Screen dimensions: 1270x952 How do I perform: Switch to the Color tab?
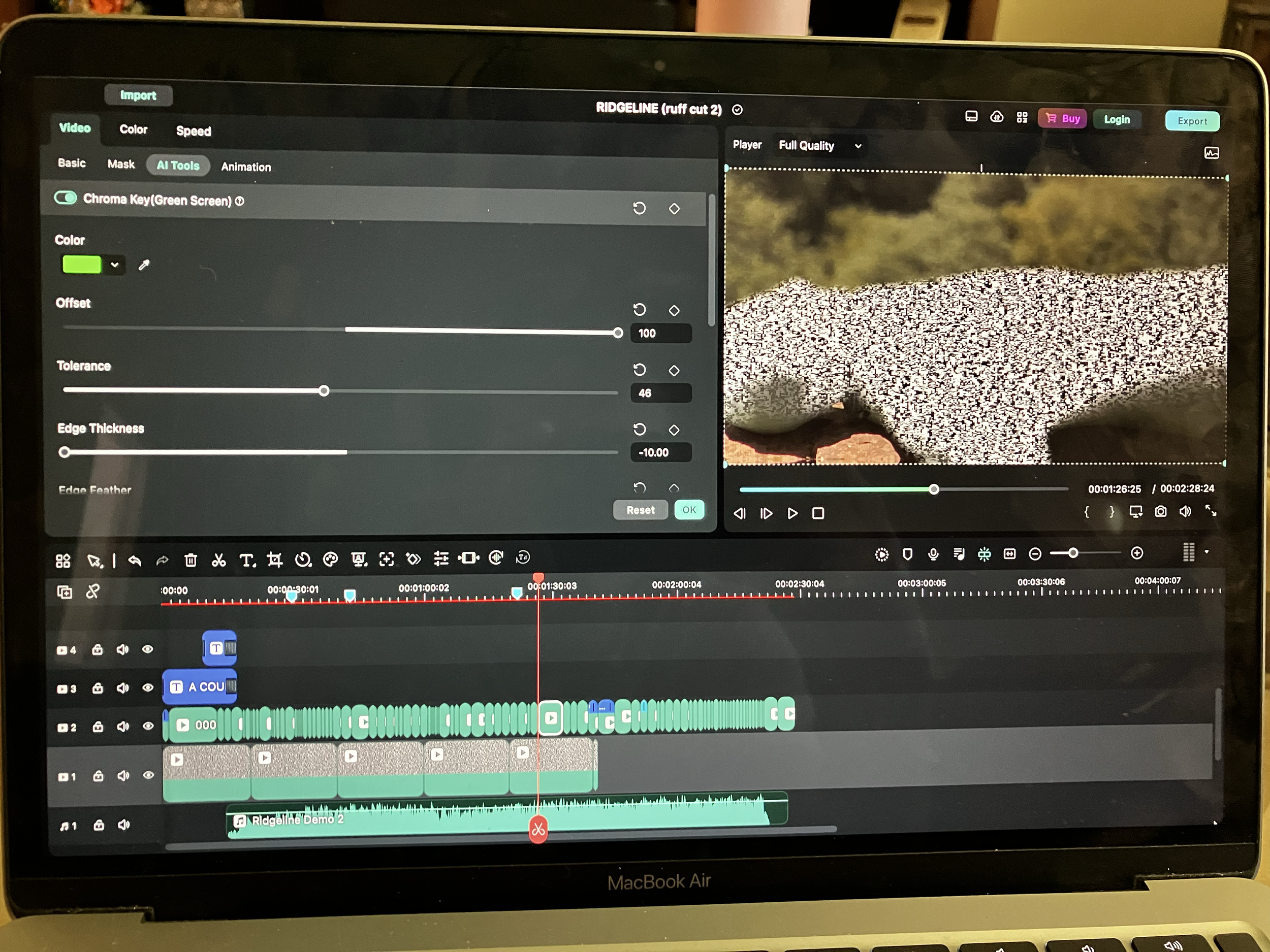point(133,129)
